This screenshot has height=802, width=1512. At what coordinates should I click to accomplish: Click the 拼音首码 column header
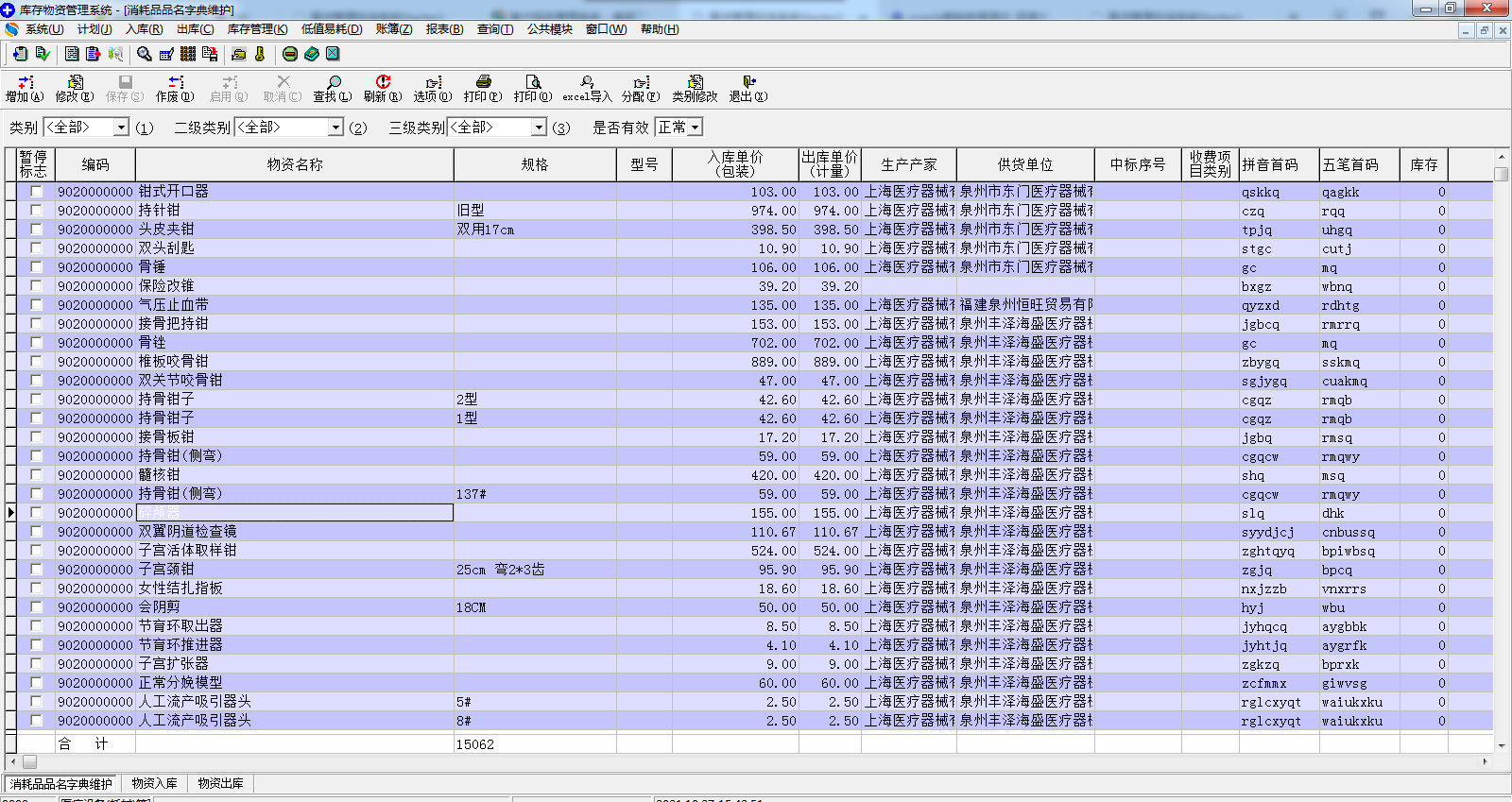click(1279, 164)
